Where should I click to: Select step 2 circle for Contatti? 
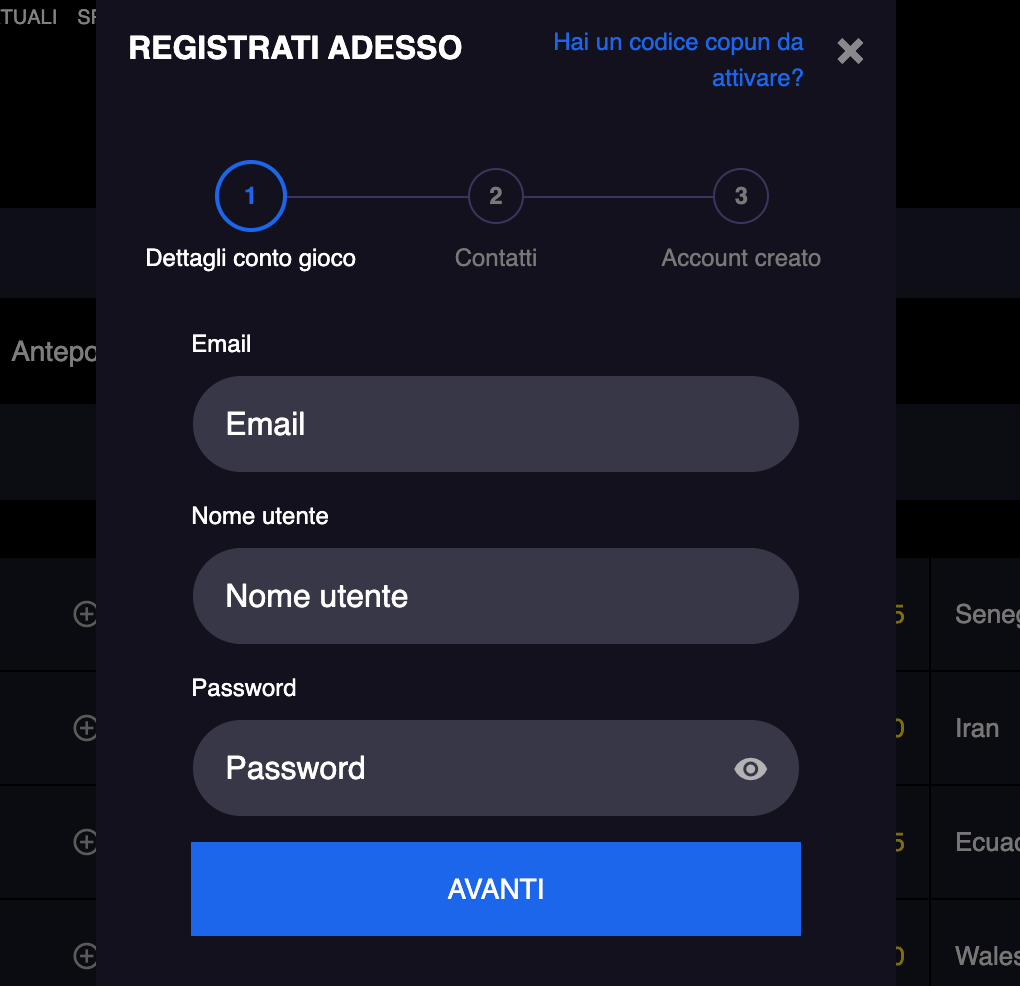[495, 196]
